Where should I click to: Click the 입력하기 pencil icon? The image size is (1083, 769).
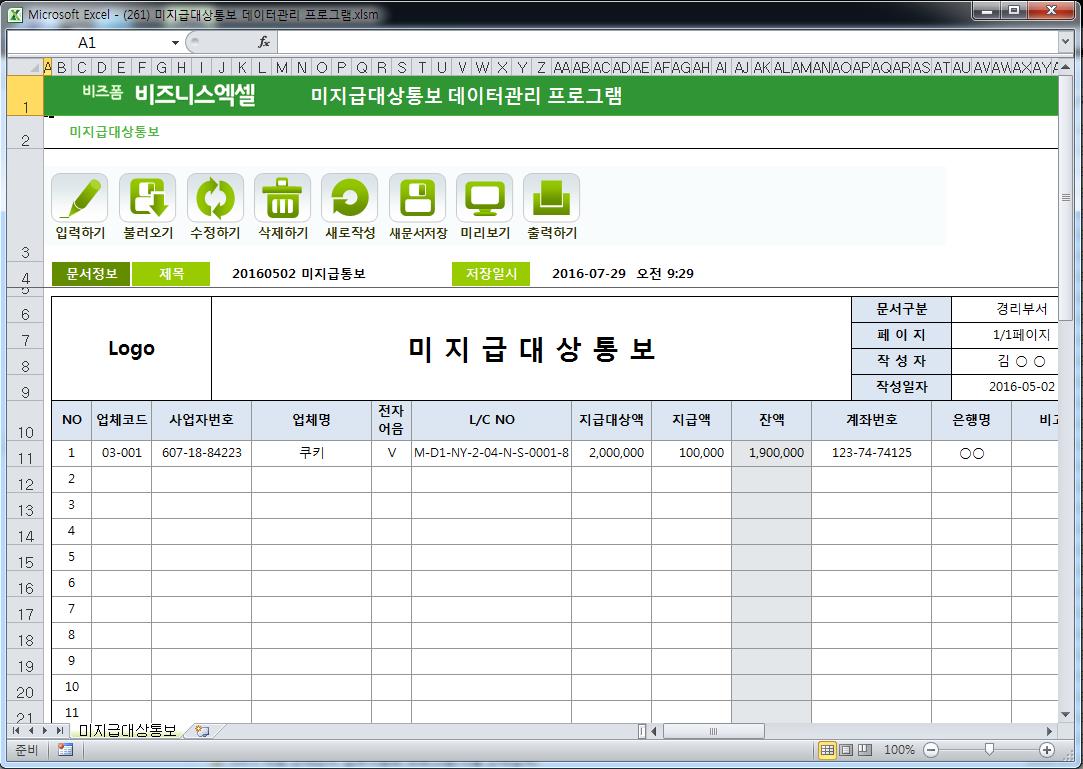[x=79, y=198]
